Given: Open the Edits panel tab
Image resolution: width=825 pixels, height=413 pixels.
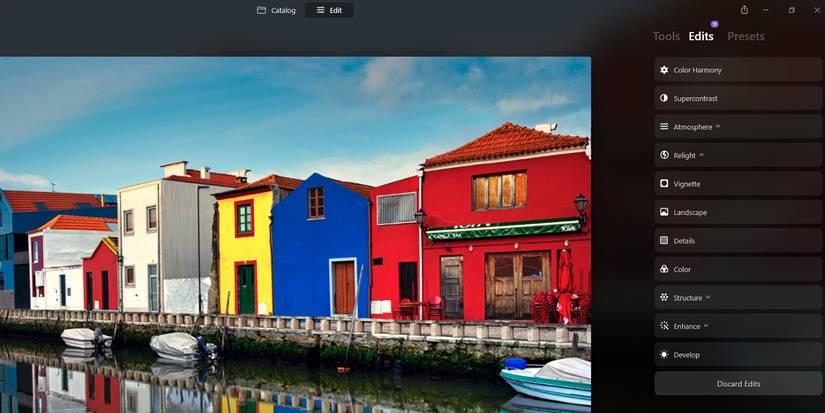Looking at the screenshot, I should click(701, 36).
